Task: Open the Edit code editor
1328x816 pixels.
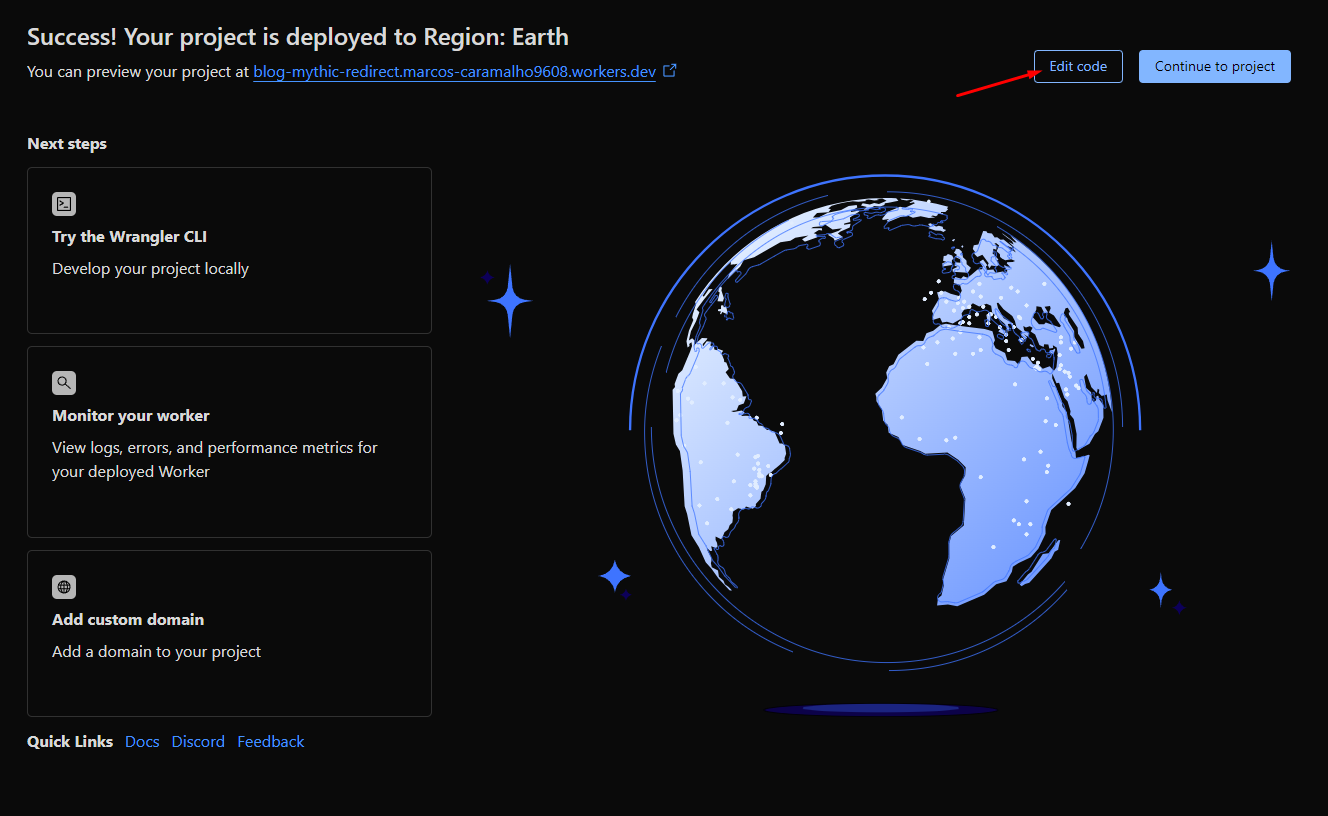Action: (1078, 66)
